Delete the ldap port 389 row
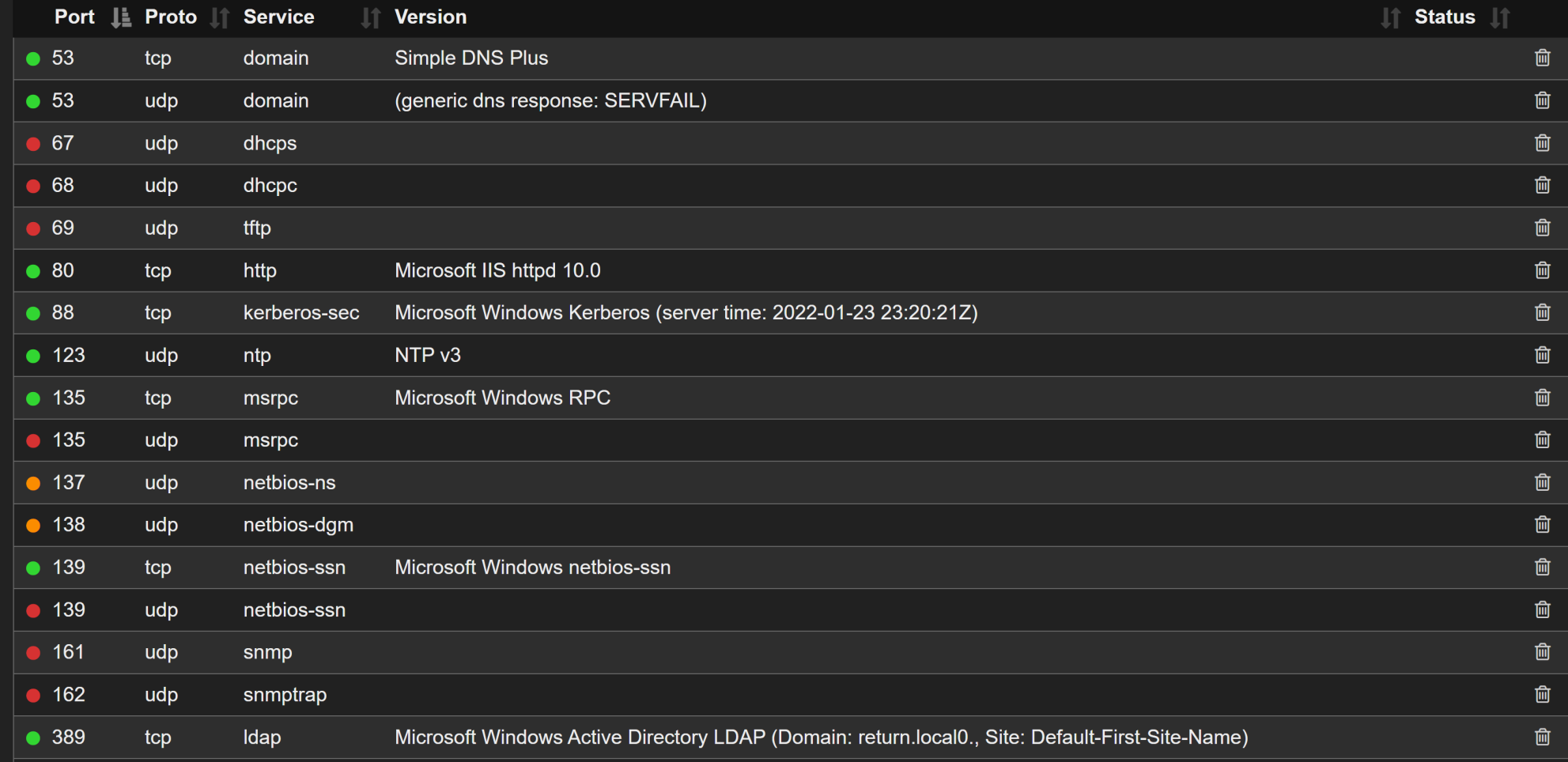The height and width of the screenshot is (762, 1568). [1542, 737]
